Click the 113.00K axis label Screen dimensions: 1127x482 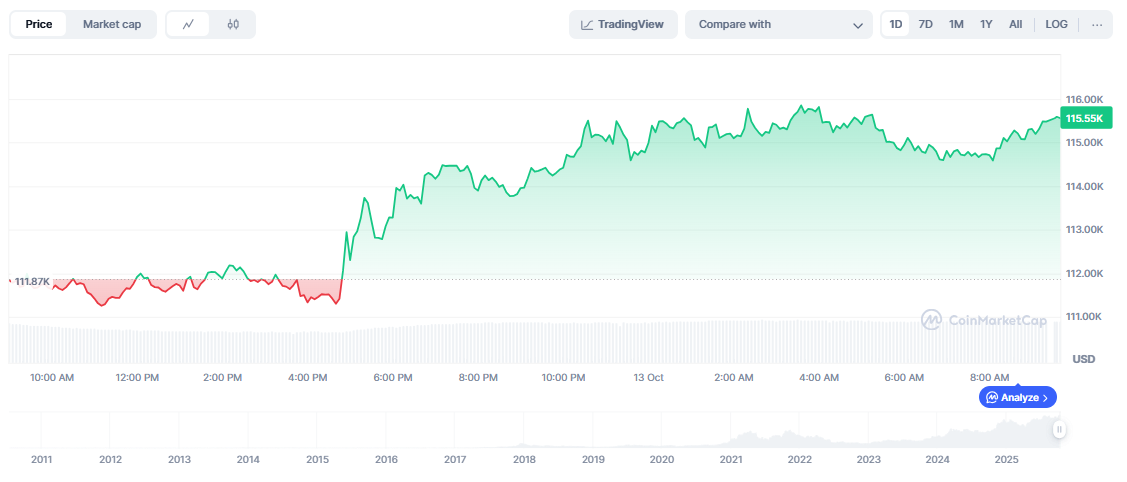coord(1084,230)
